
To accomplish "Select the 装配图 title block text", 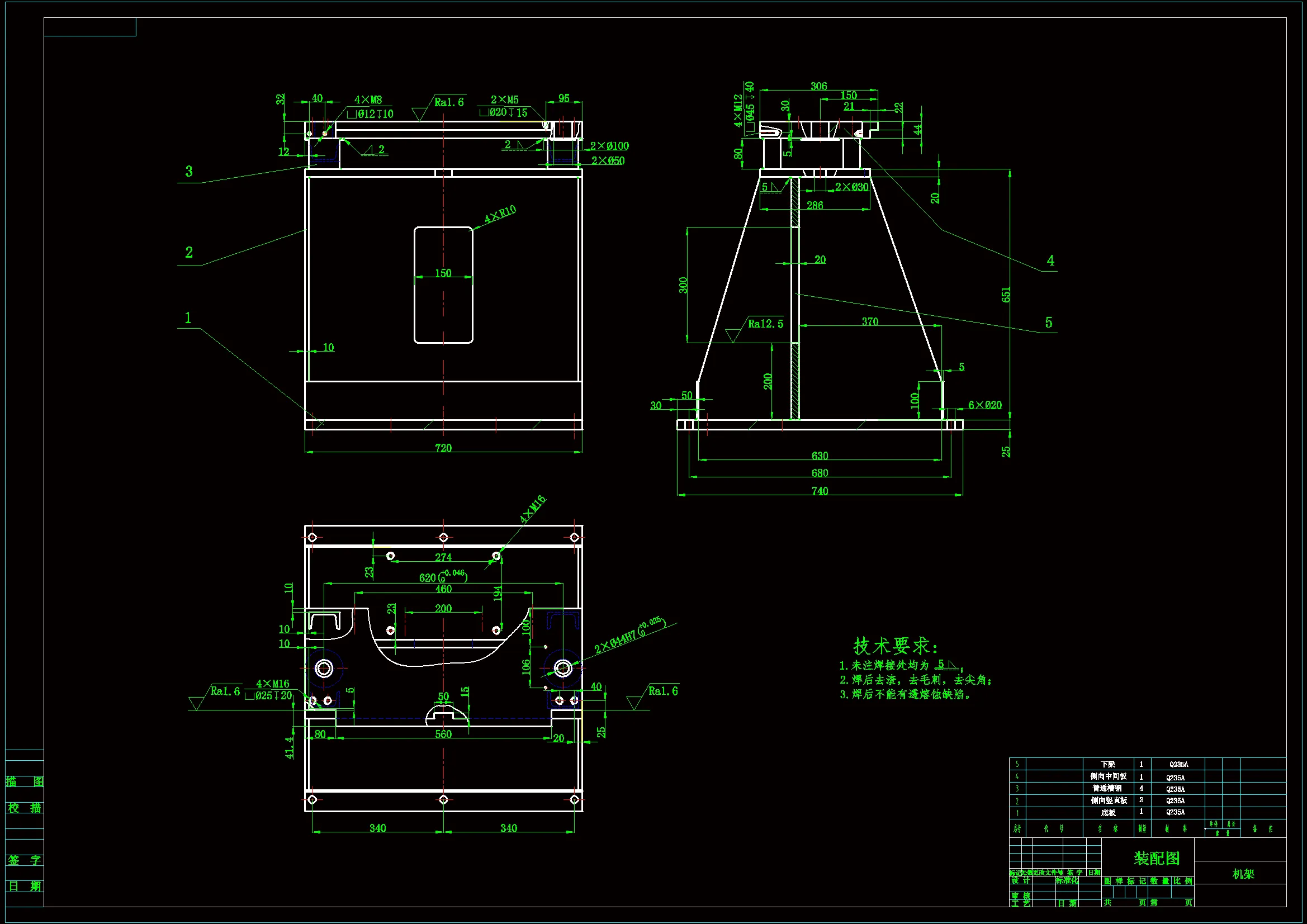I will tap(1157, 858).
